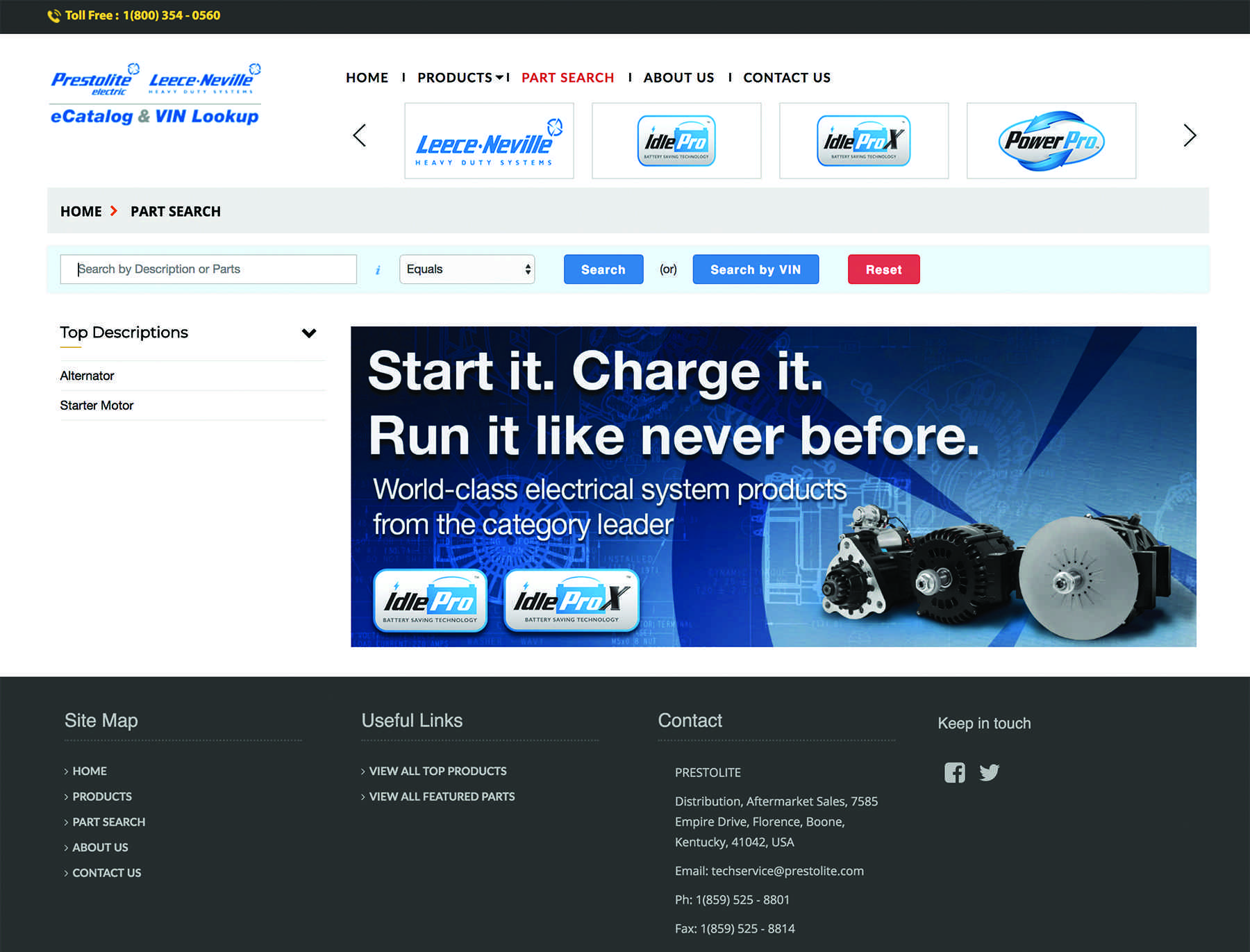Click the Leece-Neville brand logo in carousel

coord(488,140)
